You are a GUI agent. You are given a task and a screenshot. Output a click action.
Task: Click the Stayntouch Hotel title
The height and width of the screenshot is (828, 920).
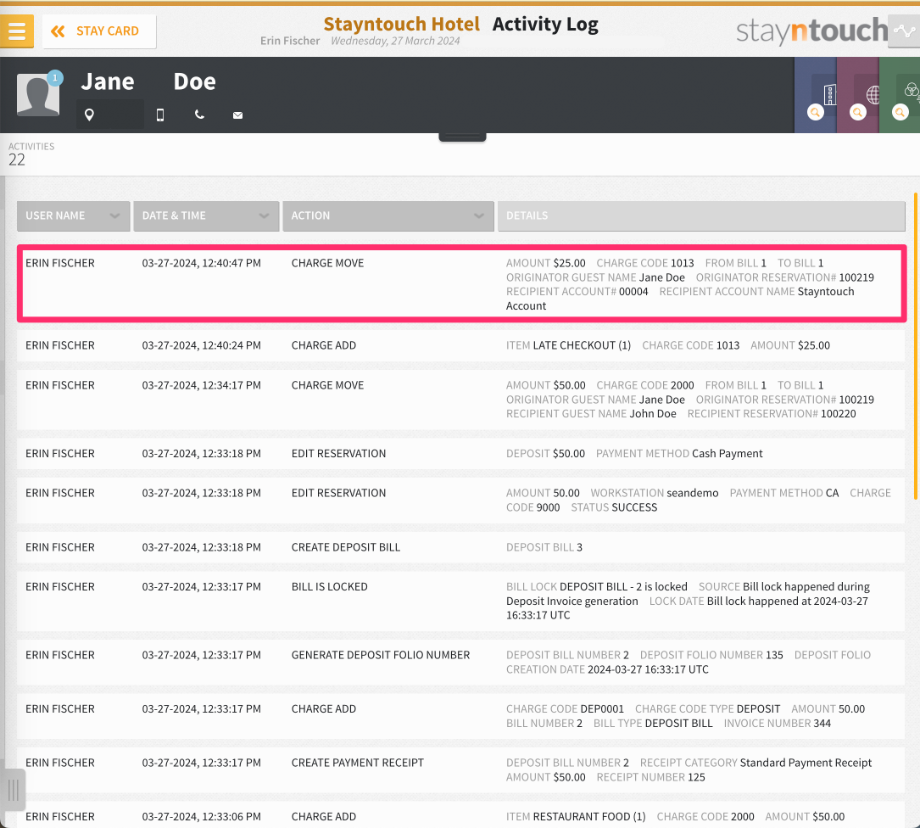(x=401, y=24)
